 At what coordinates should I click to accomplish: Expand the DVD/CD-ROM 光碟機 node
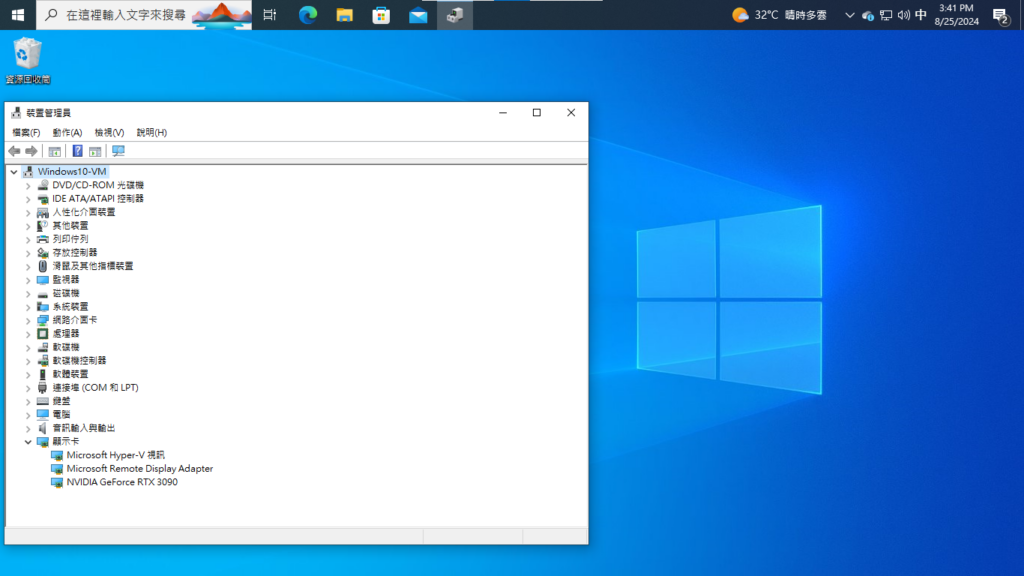tap(28, 185)
